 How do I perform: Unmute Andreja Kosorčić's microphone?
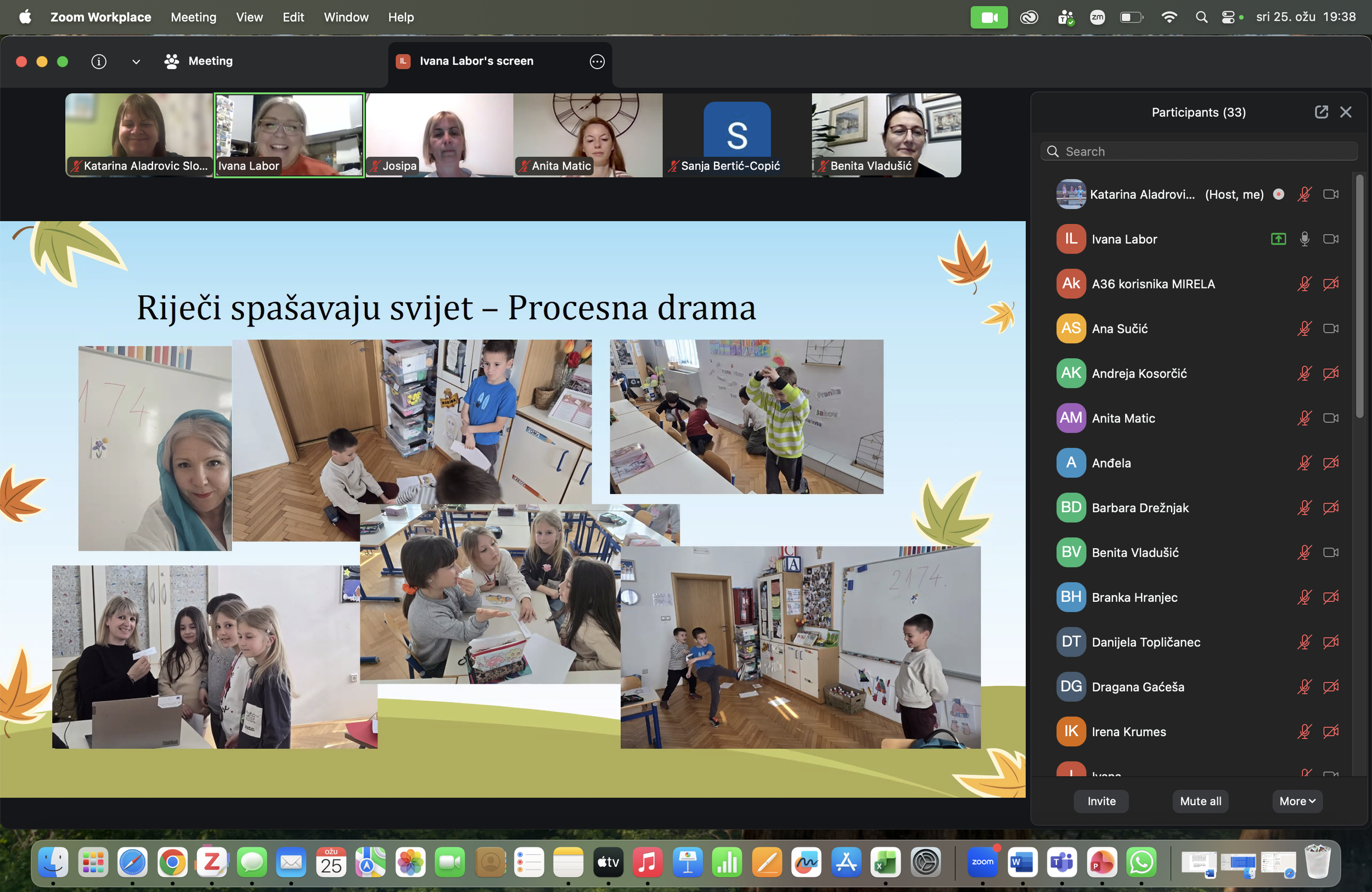(1304, 374)
